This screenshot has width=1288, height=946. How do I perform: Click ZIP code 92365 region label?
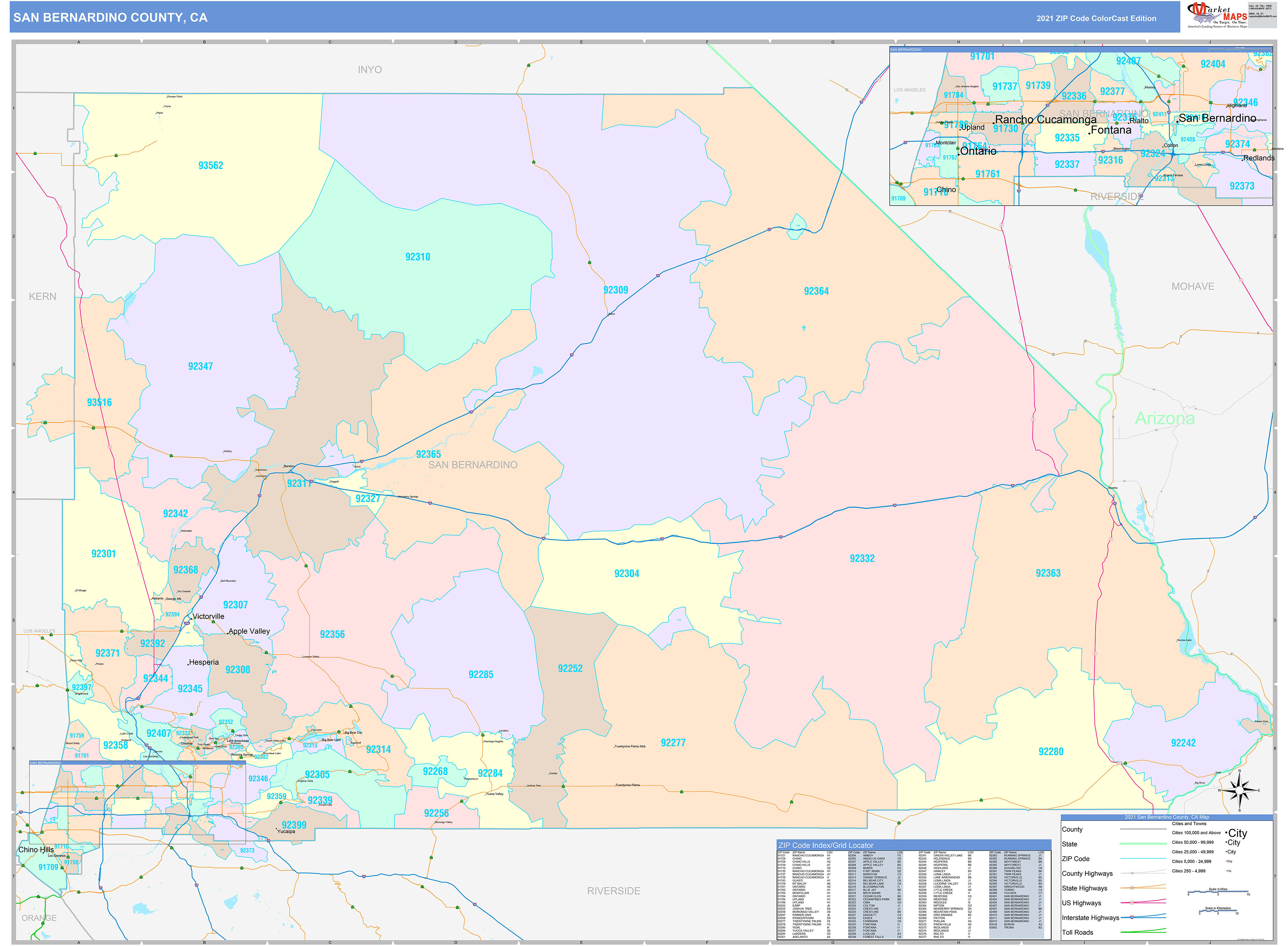[x=428, y=454]
